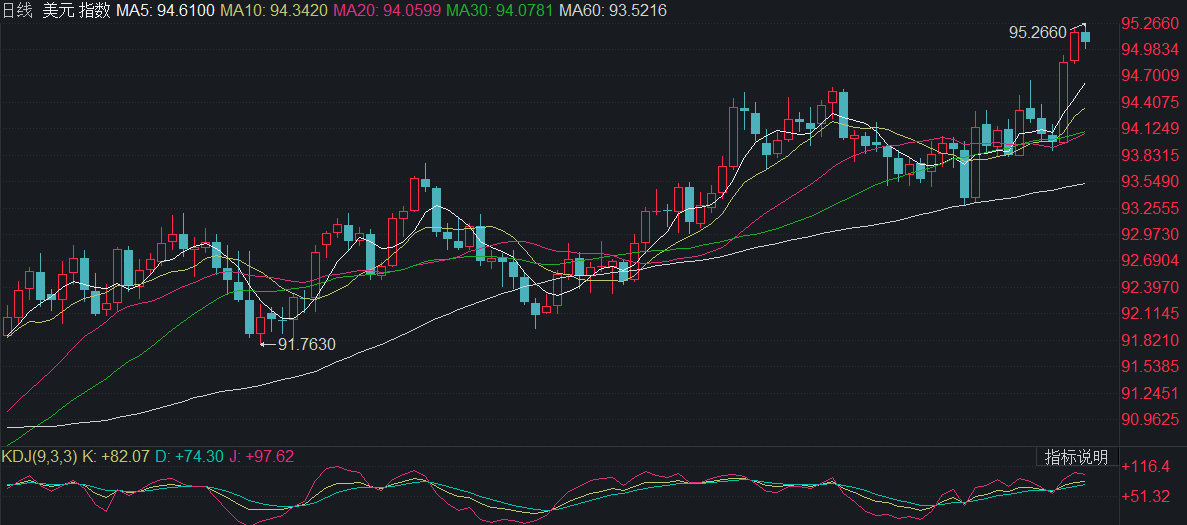Click the 95.2660 high price annotation
This screenshot has height=525, width=1187.
pos(1037,32)
